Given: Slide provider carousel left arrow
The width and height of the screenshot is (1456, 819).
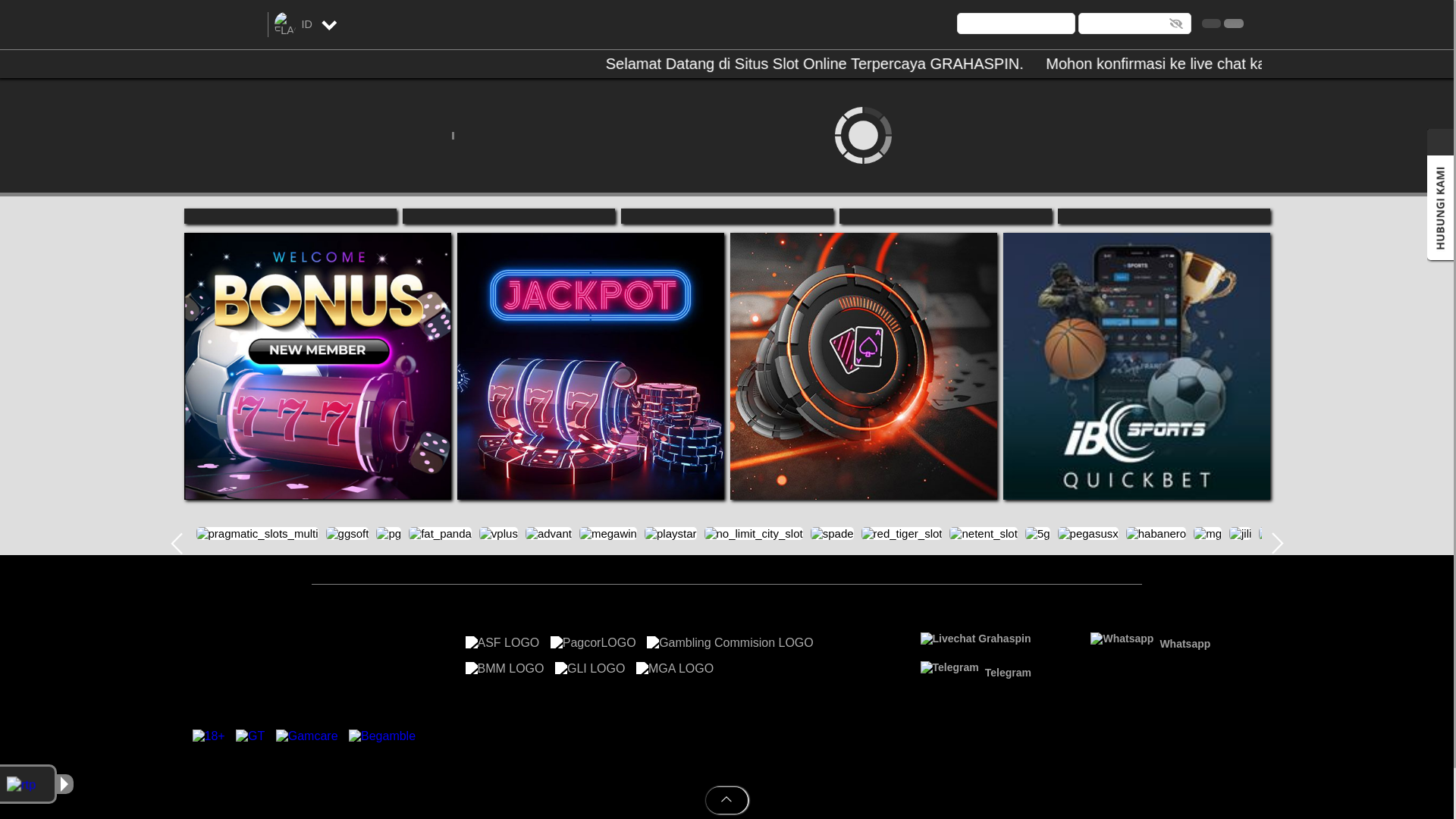Looking at the screenshot, I should 177,544.
